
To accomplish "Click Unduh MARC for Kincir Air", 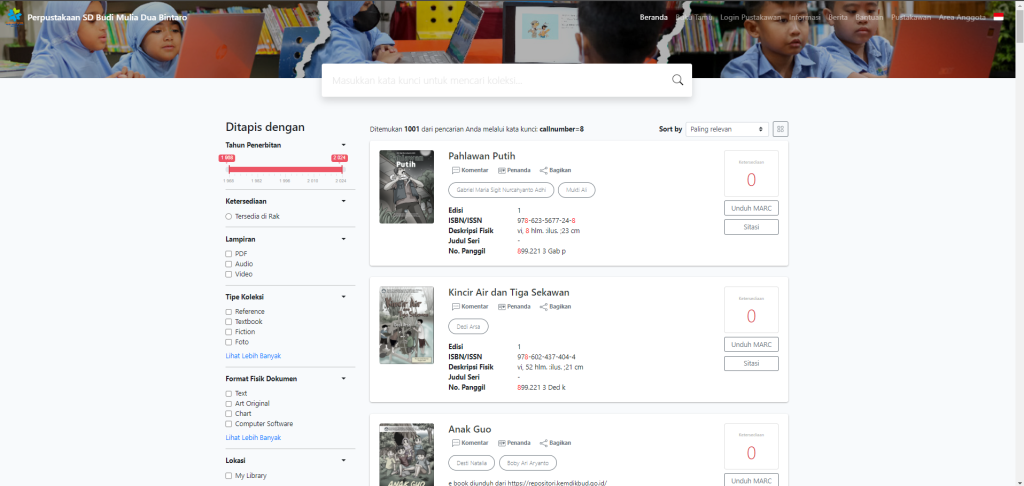I will point(751,344).
